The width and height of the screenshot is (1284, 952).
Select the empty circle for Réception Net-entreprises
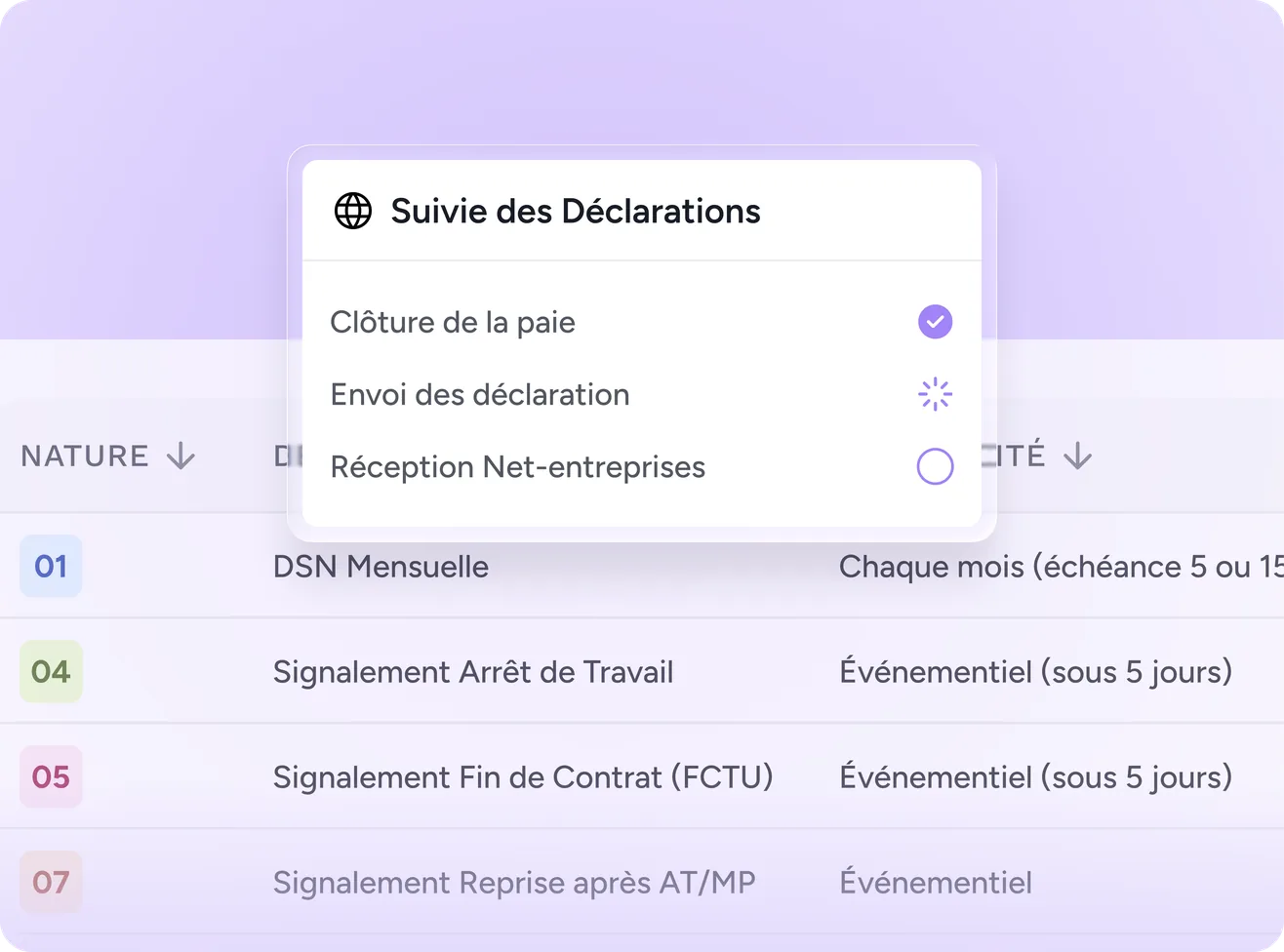coord(935,466)
